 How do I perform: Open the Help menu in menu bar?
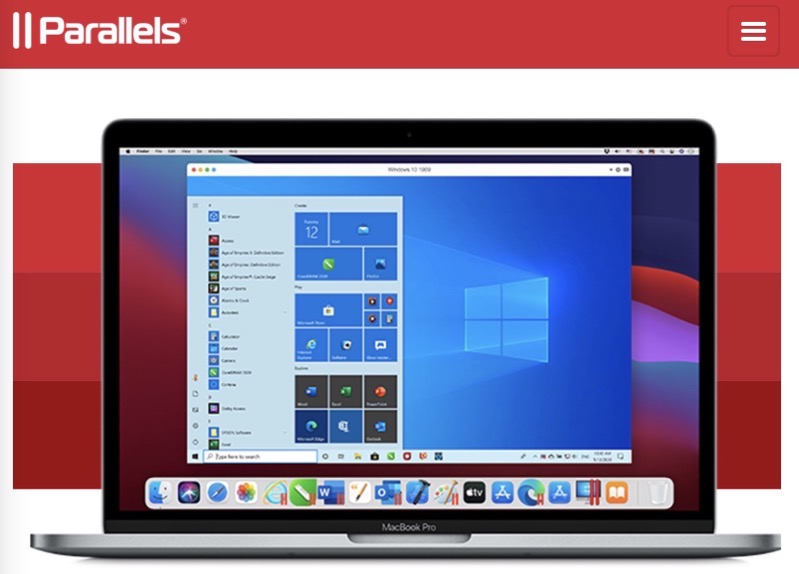(x=233, y=151)
